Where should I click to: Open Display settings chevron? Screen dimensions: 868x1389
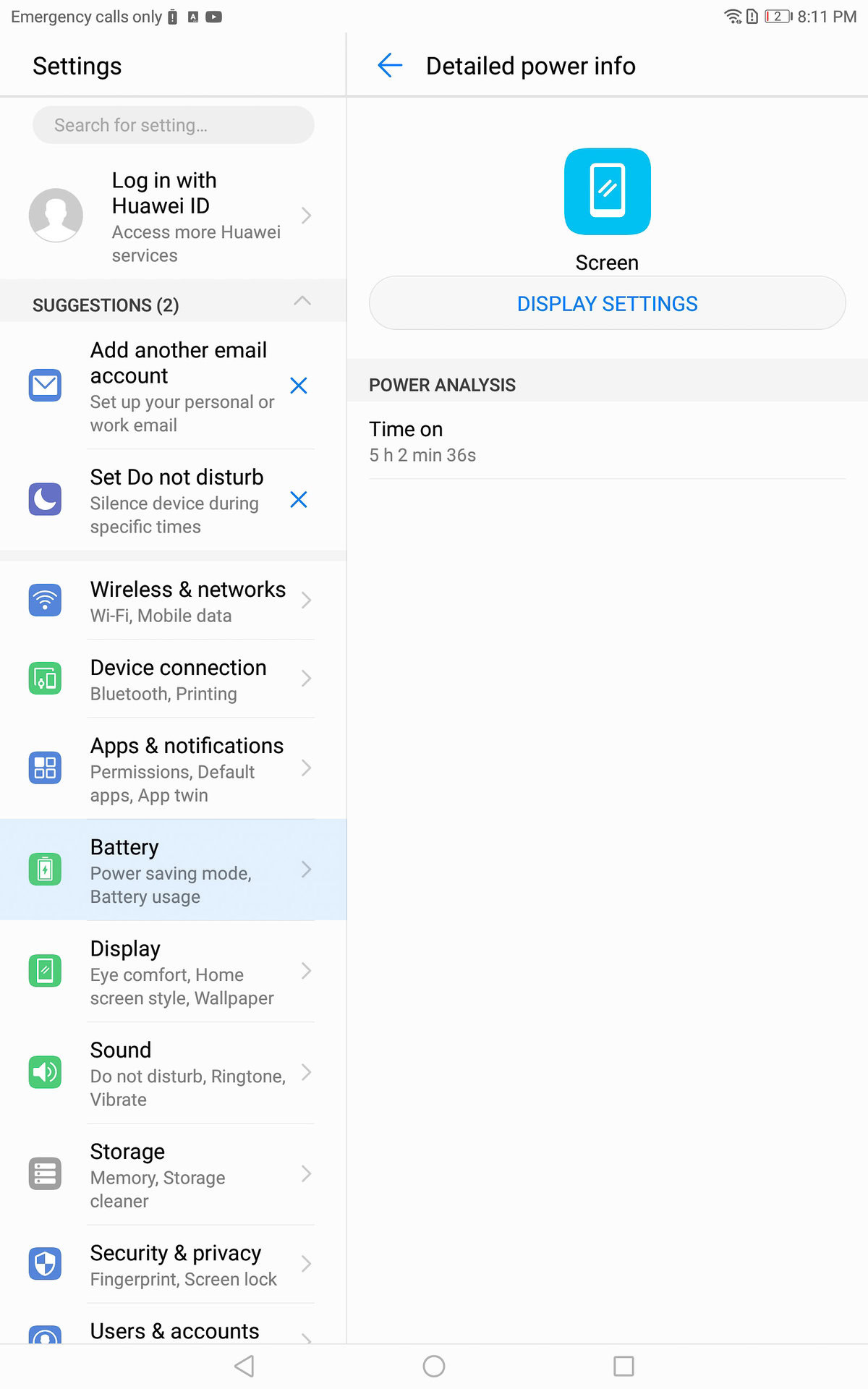point(306,971)
